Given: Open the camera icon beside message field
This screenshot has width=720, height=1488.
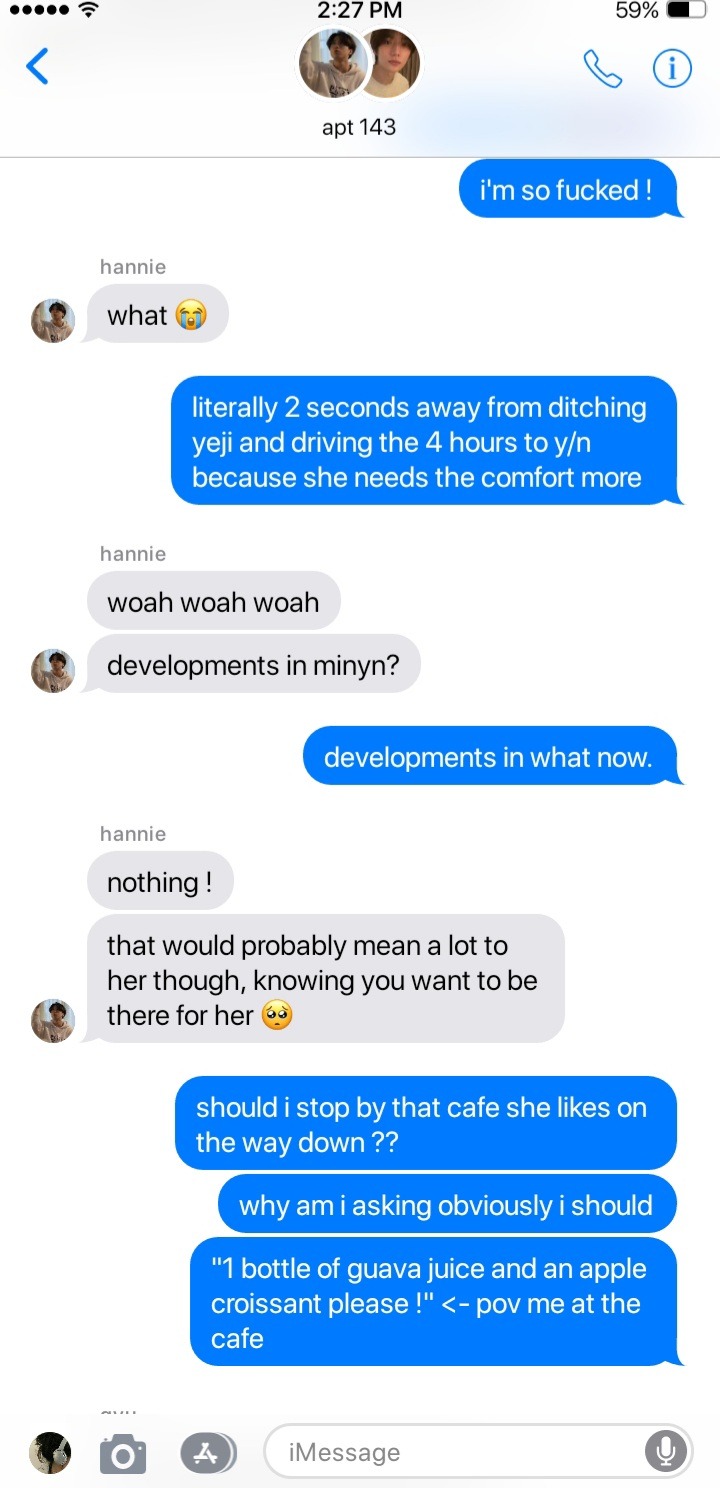Looking at the screenshot, I should coord(123,1453).
